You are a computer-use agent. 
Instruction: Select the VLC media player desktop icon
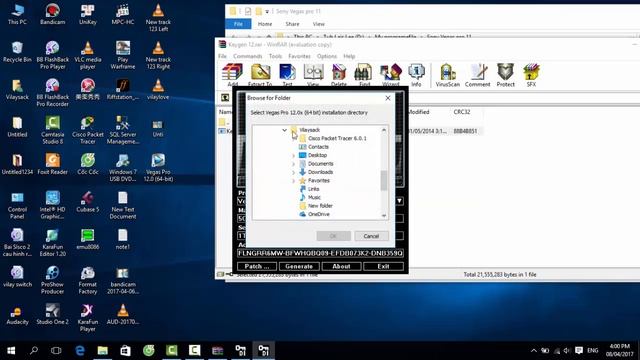point(87,55)
